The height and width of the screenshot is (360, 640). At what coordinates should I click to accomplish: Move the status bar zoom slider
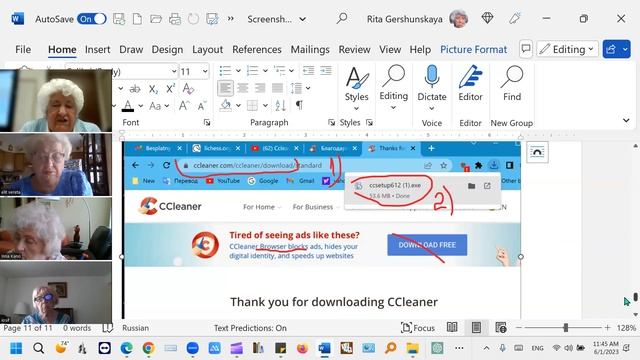tap(565, 327)
